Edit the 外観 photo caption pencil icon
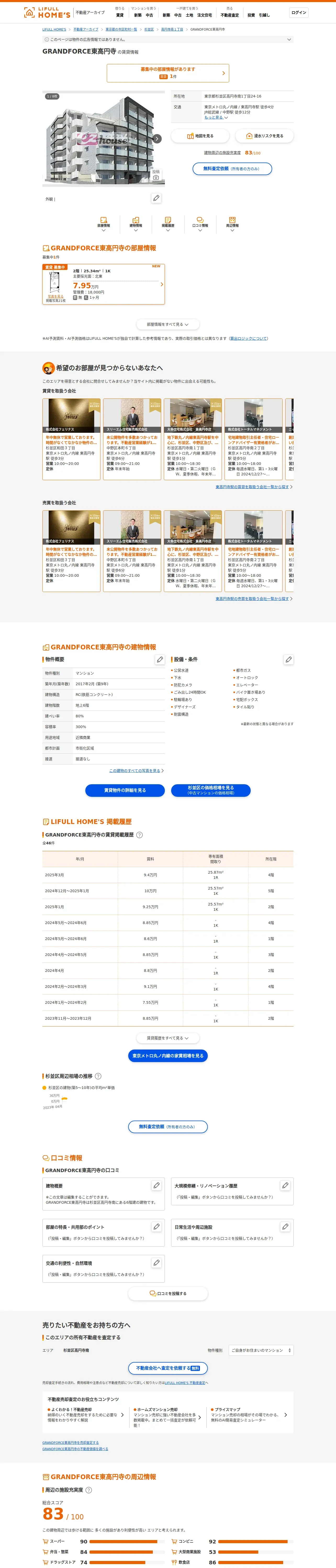336x1568 pixels. [156, 198]
